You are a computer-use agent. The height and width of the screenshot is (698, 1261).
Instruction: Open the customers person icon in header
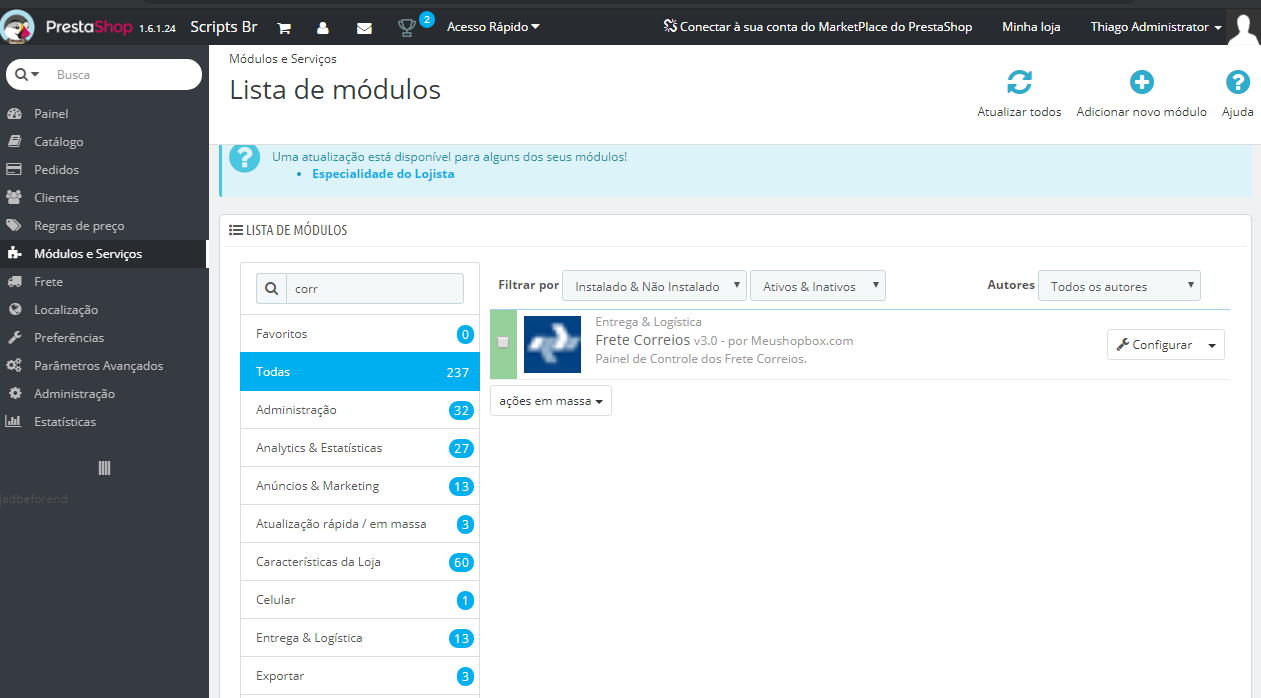coord(323,28)
